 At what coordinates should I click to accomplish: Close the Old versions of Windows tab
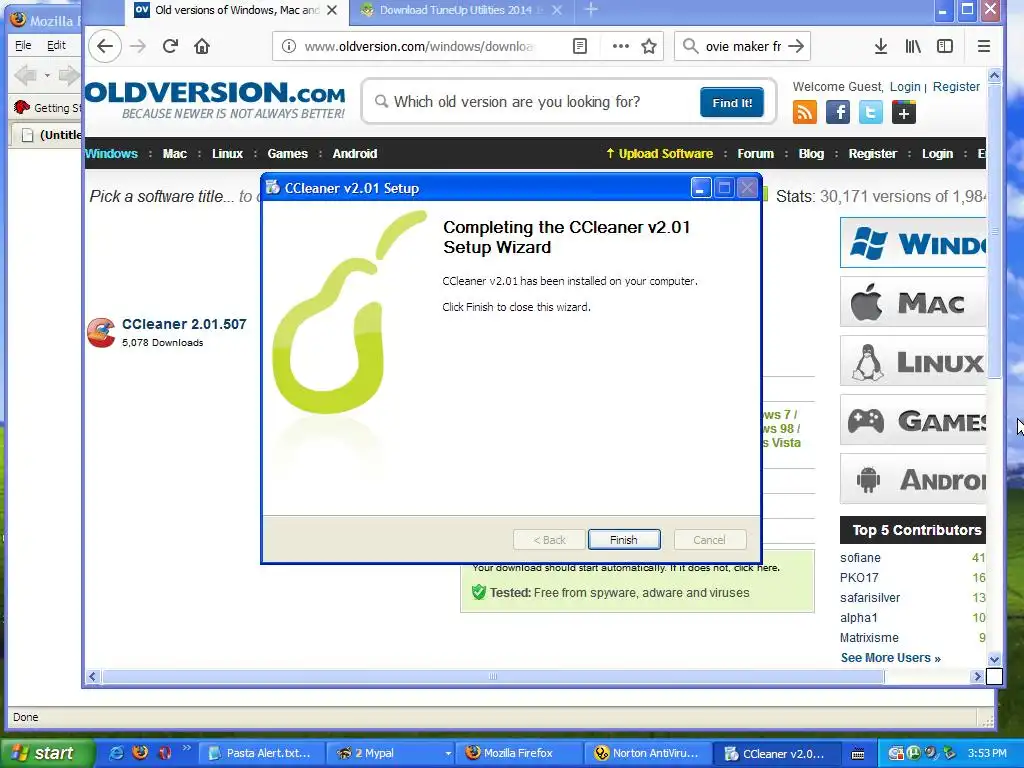(332, 10)
